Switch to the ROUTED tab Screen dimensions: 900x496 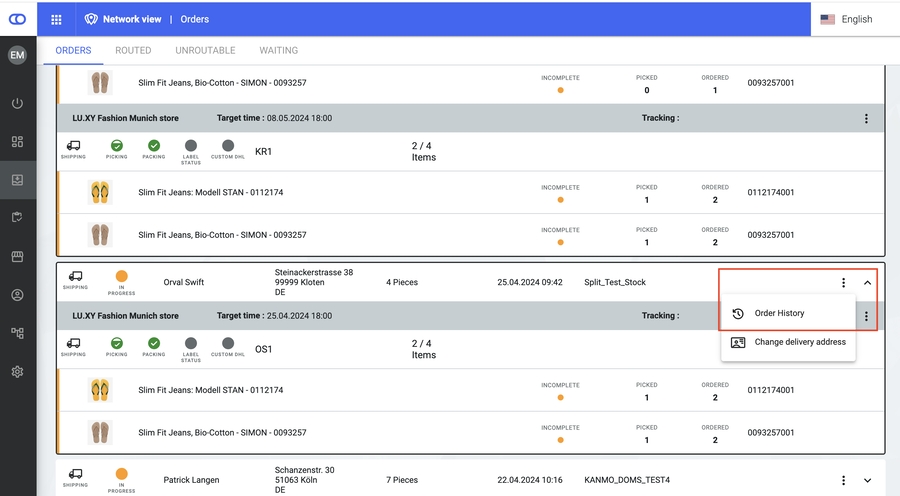tap(133, 50)
